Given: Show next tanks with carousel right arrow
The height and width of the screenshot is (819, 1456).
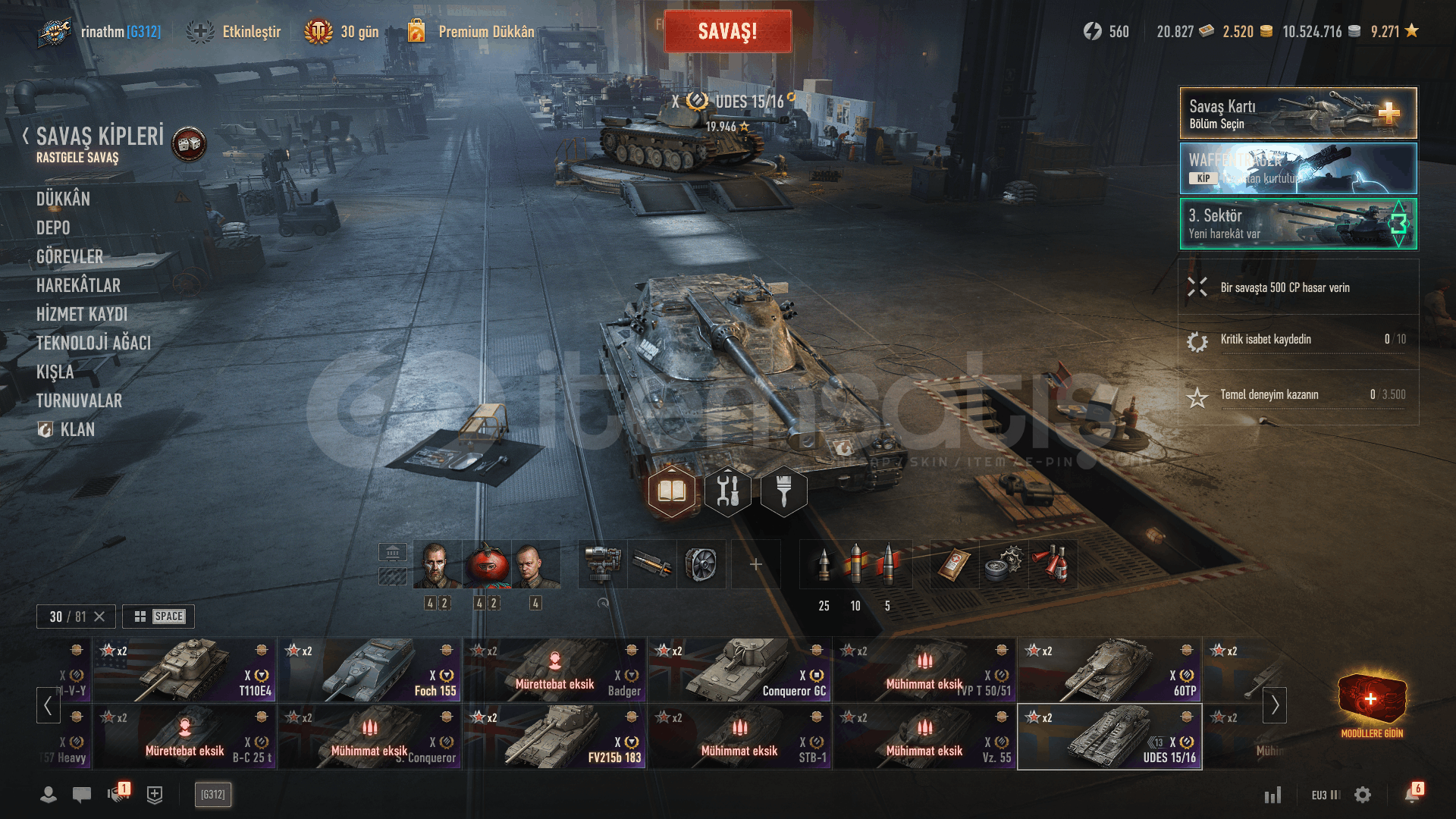Looking at the screenshot, I should click(x=1275, y=705).
